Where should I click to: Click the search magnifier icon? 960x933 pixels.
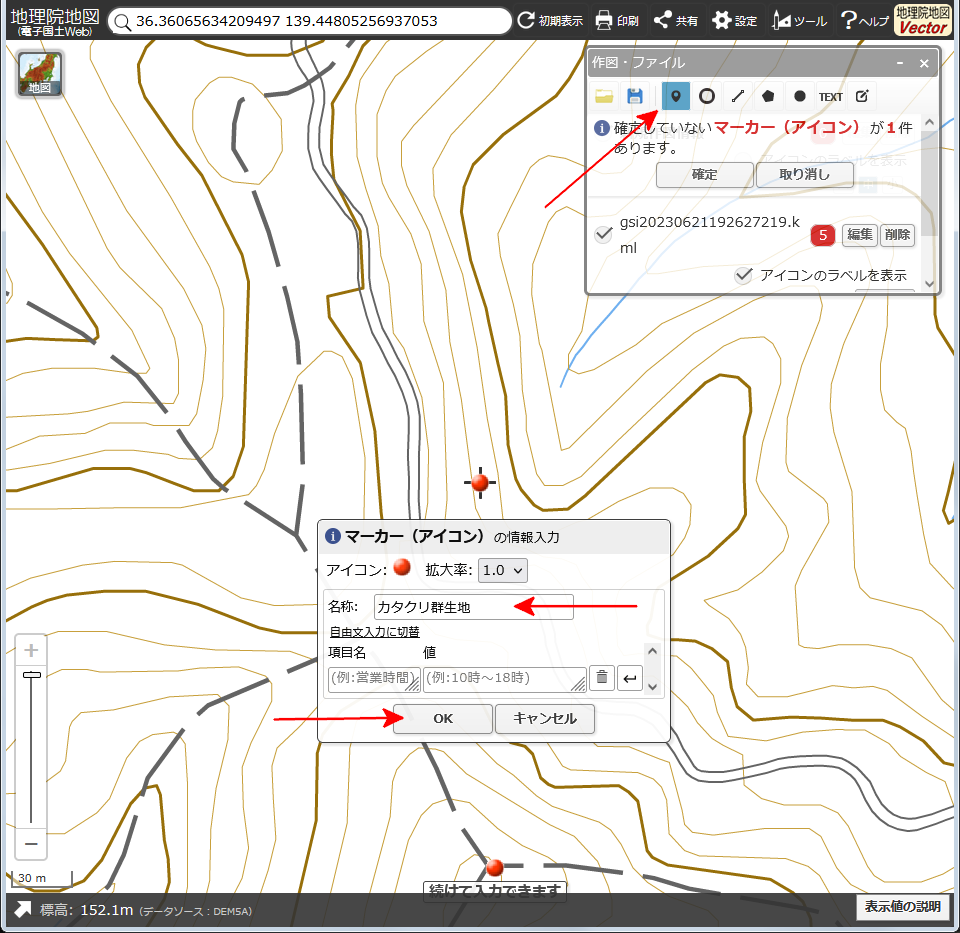(x=122, y=22)
